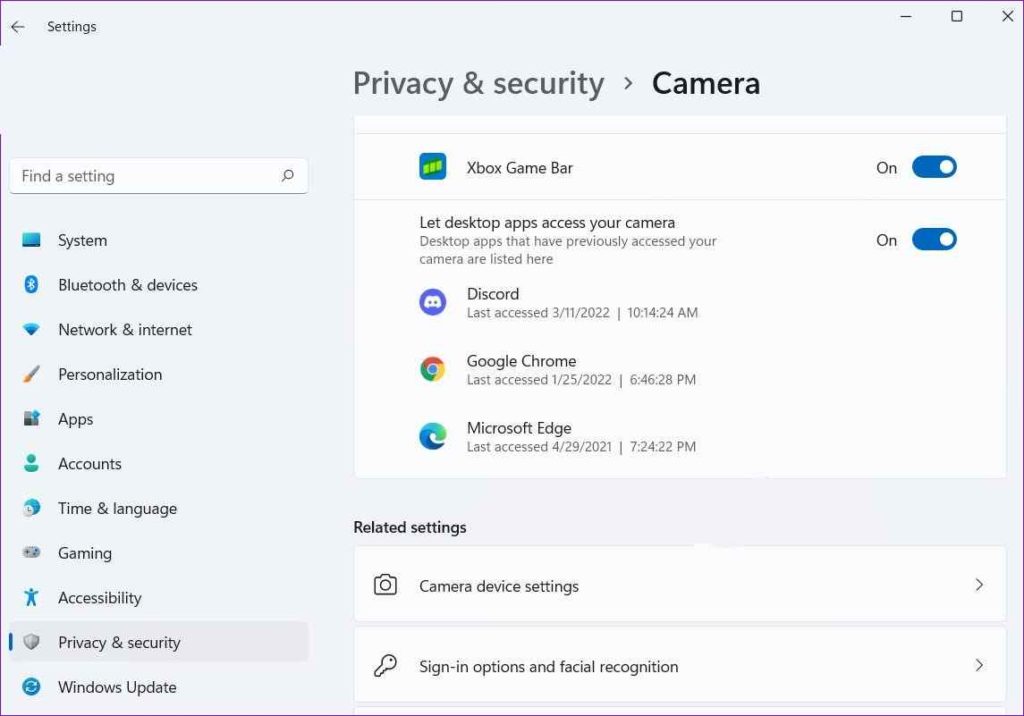This screenshot has width=1024, height=716.
Task: Turn off Xbox Game Bar camera access
Action: [934, 167]
